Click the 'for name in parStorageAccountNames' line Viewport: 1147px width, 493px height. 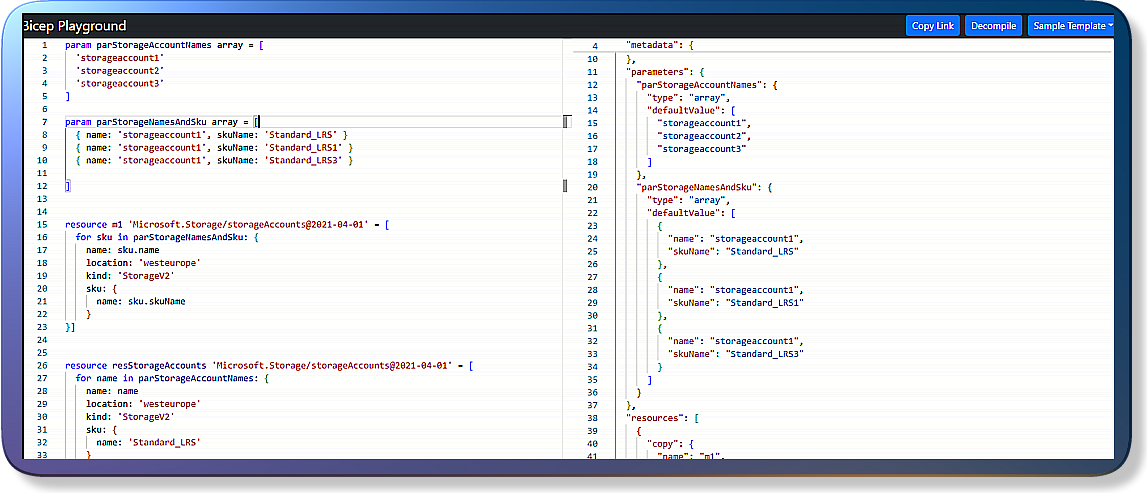coord(174,378)
